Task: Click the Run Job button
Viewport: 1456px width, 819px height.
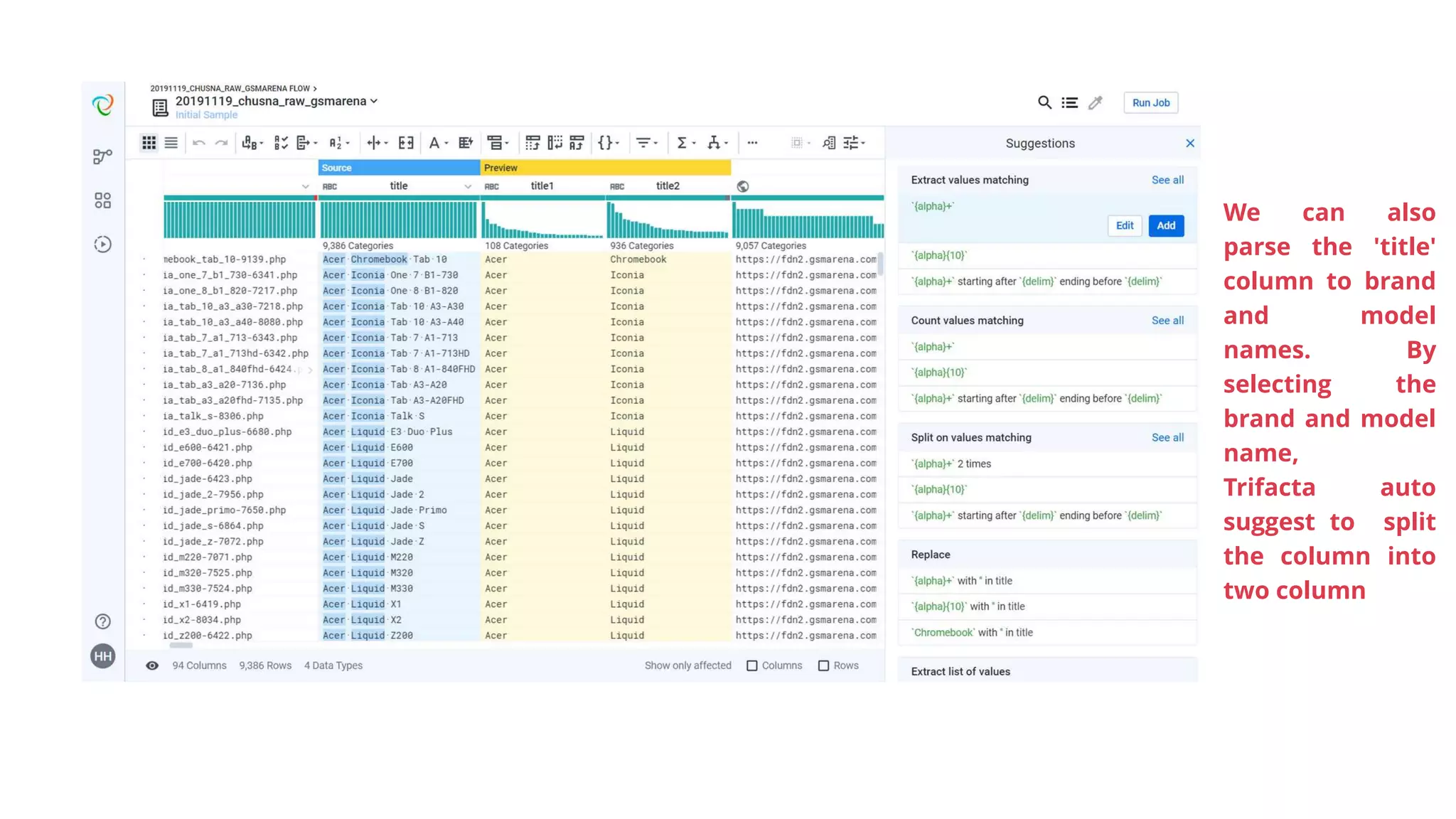Action: click(x=1151, y=102)
